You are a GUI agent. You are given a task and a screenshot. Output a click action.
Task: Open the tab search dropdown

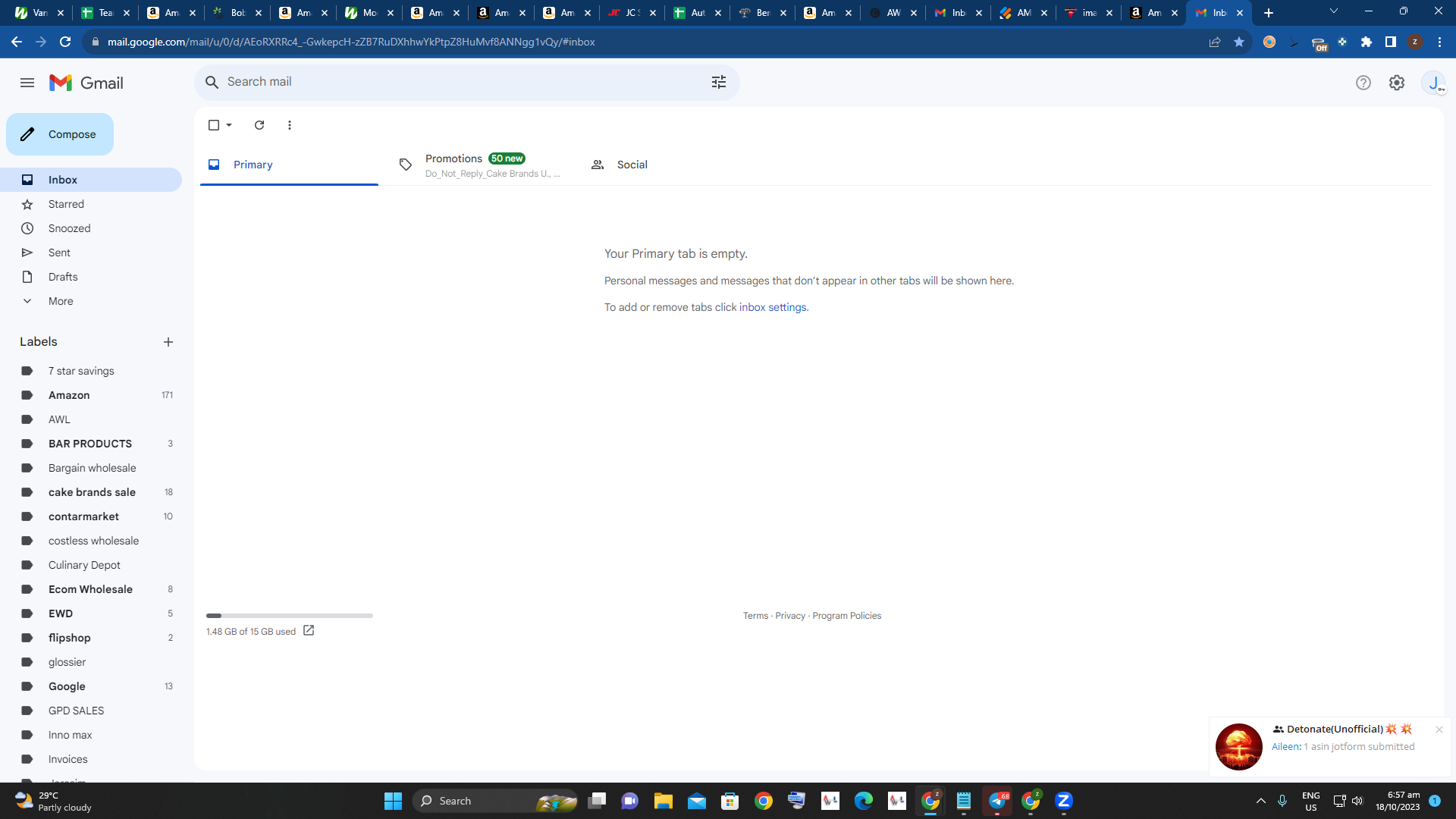(x=1334, y=11)
